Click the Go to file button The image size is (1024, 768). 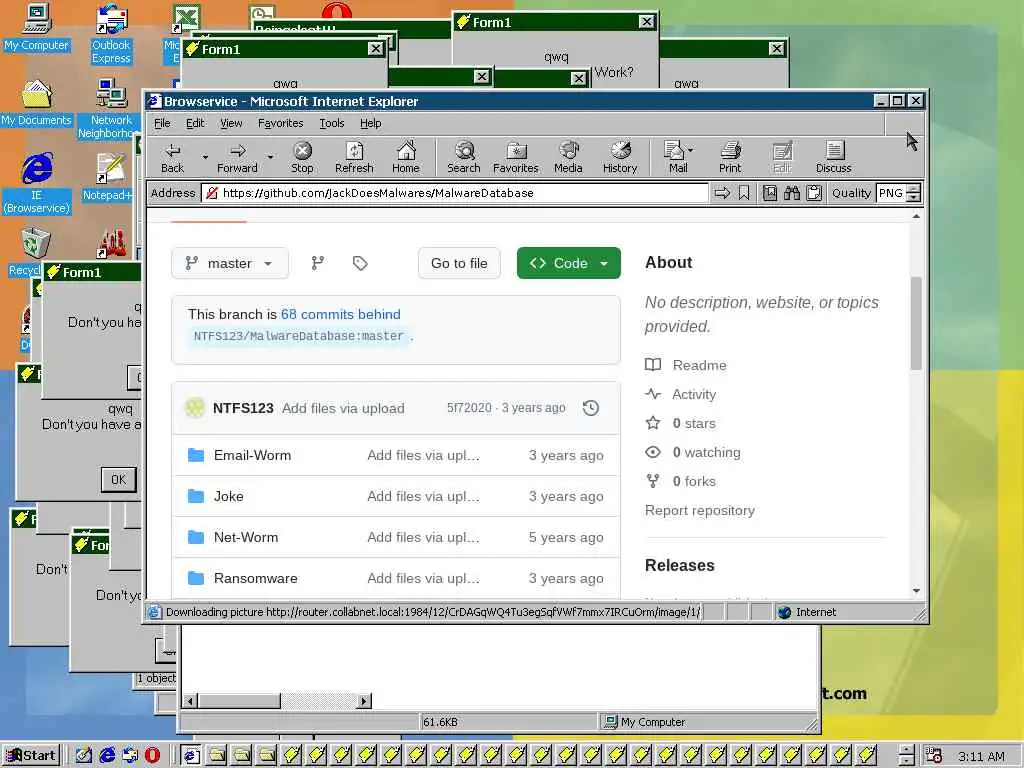[x=459, y=263]
